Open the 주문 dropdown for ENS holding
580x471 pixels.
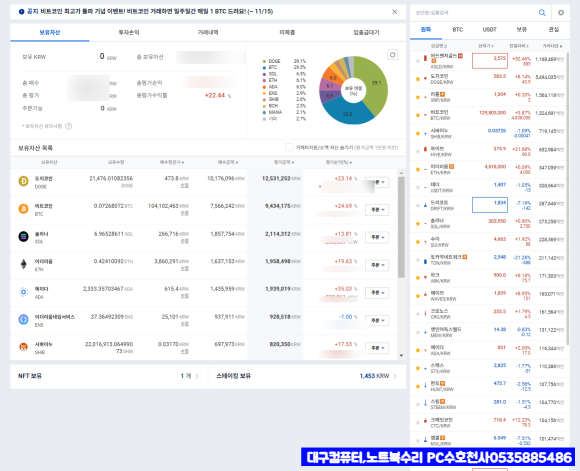377,320
